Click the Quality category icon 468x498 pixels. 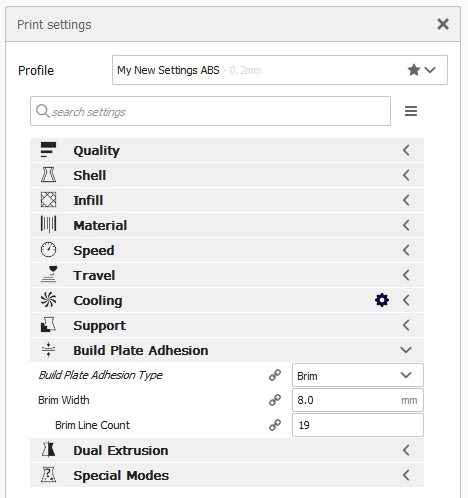pos(48,150)
